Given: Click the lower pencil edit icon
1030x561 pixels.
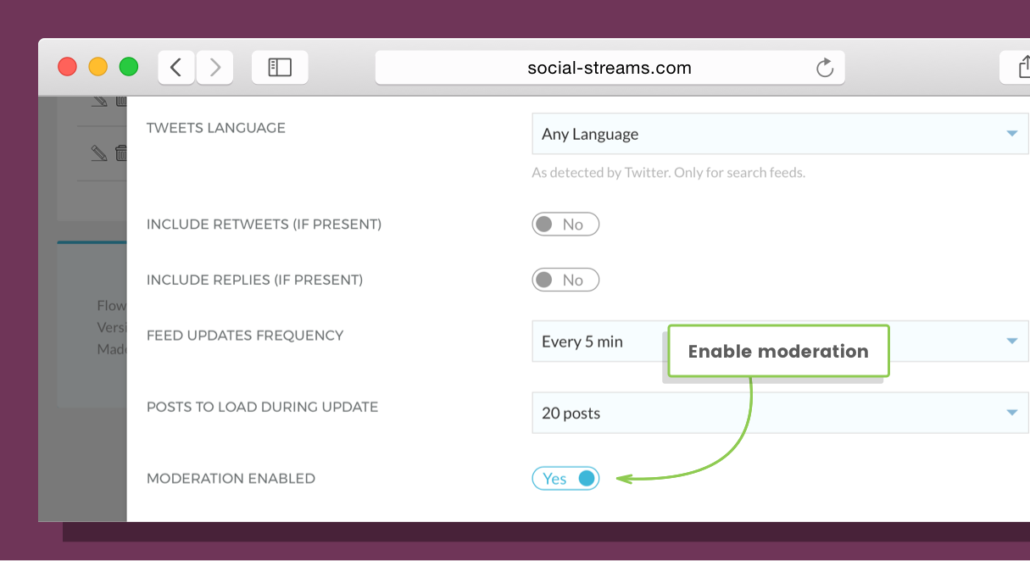Looking at the screenshot, I should click(x=99, y=153).
